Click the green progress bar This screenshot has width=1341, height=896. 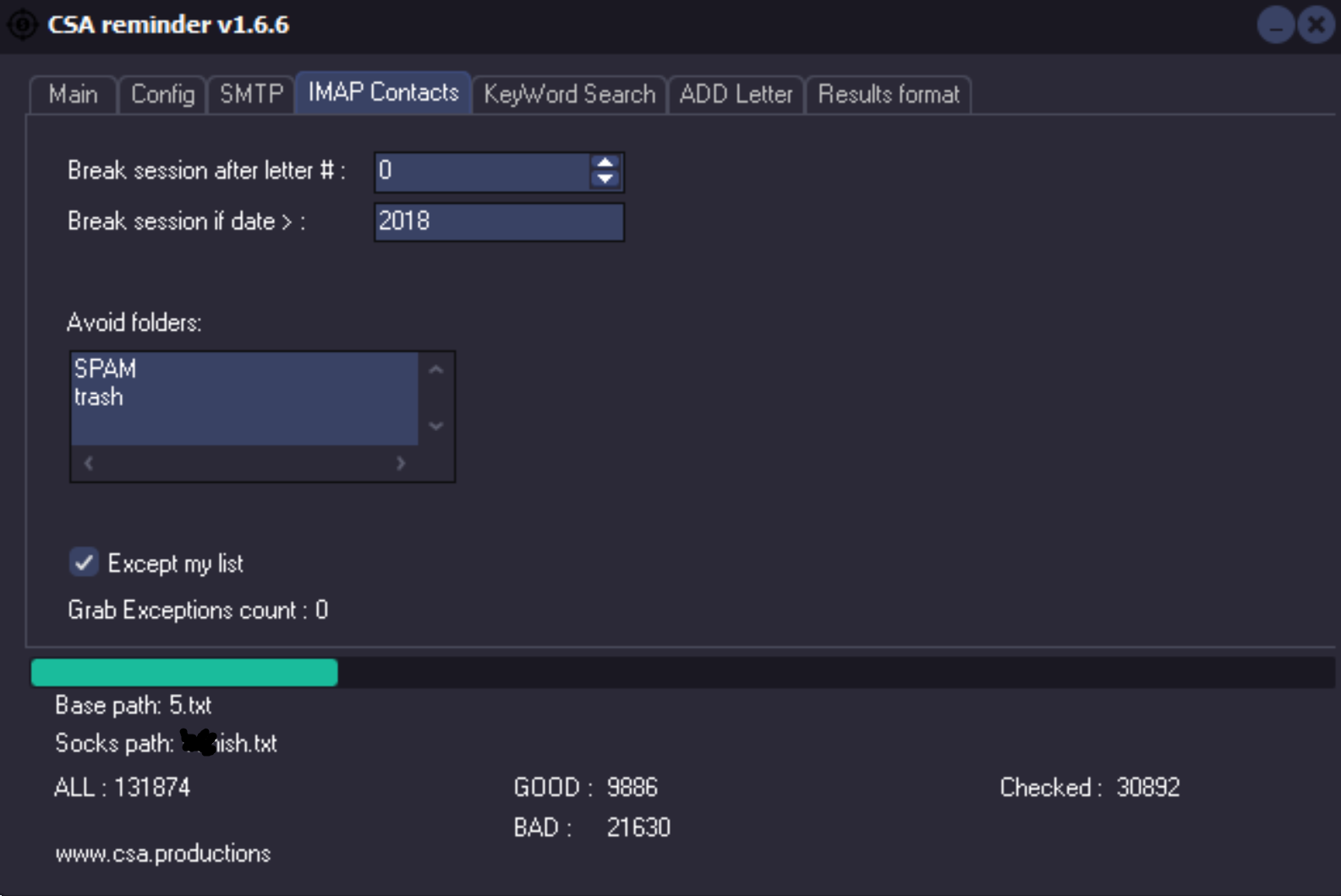click(184, 673)
